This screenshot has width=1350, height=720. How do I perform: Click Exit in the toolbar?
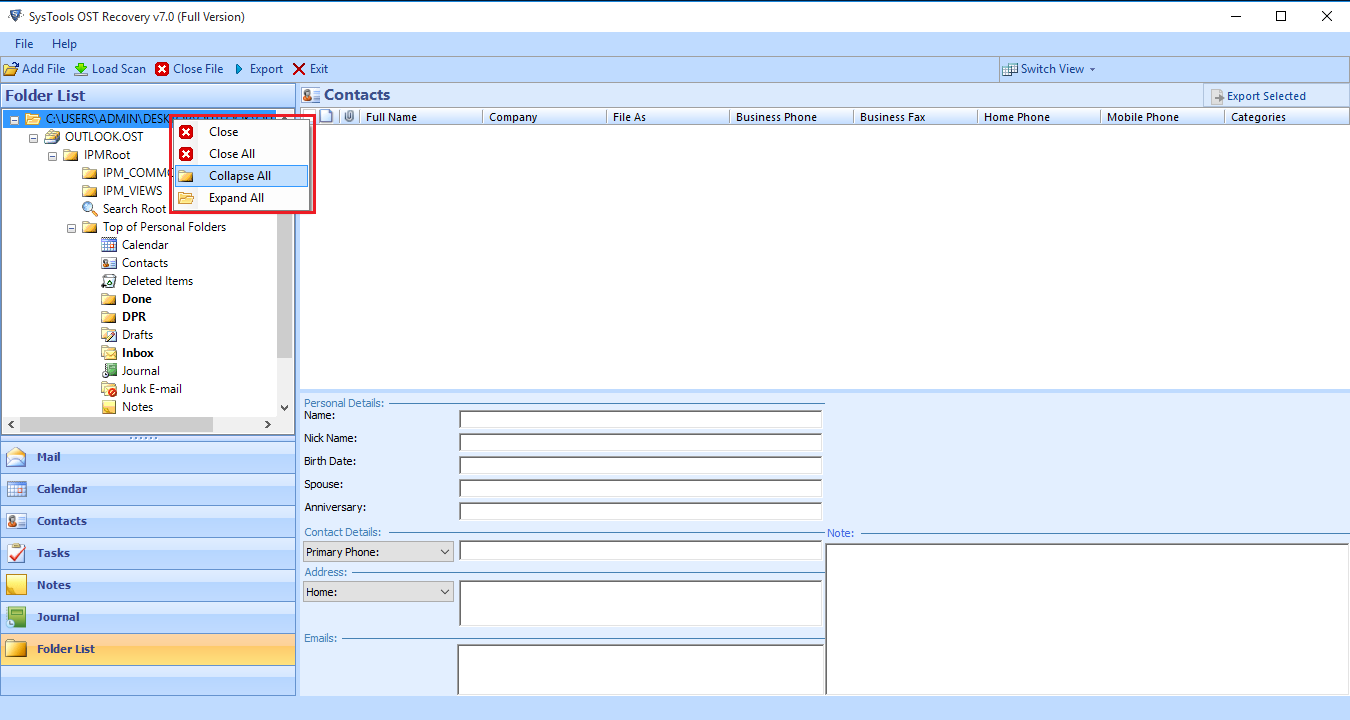pyautogui.click(x=310, y=69)
